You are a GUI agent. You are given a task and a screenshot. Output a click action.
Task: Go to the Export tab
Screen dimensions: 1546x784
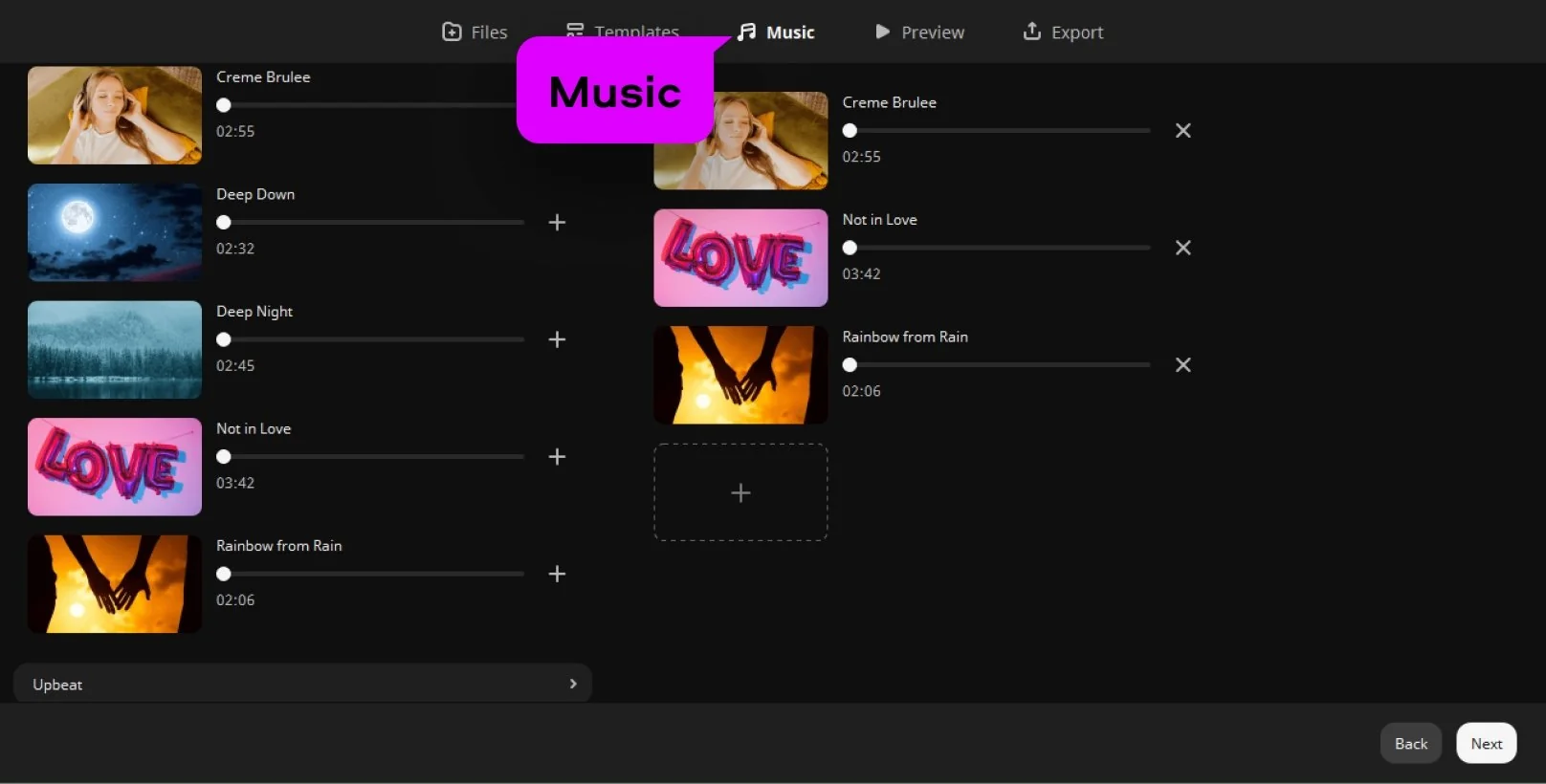[1062, 33]
